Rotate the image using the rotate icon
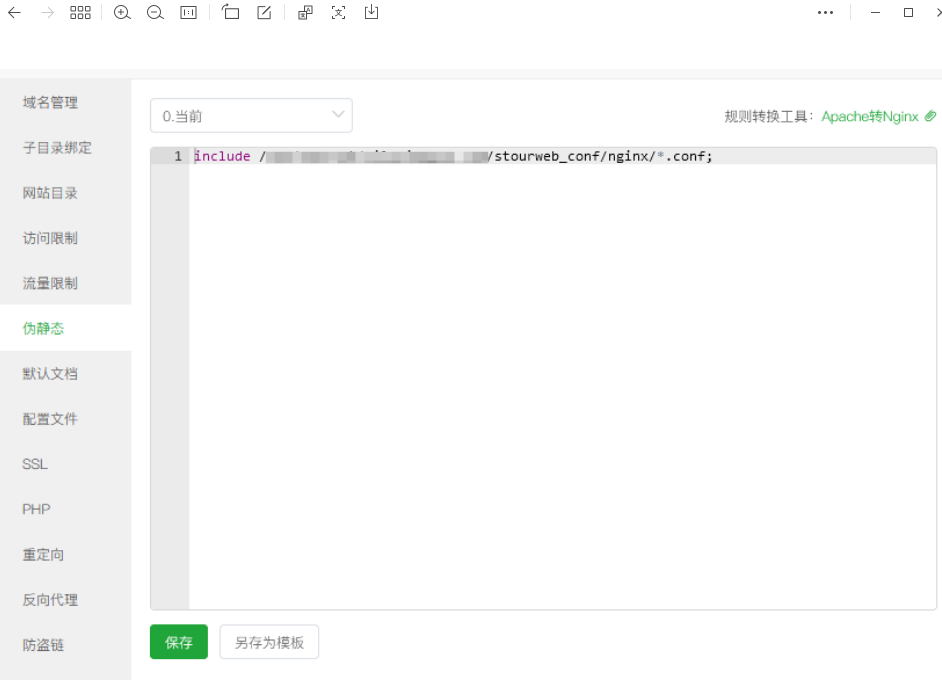Image resolution: width=942 pixels, height=680 pixels. click(231, 13)
